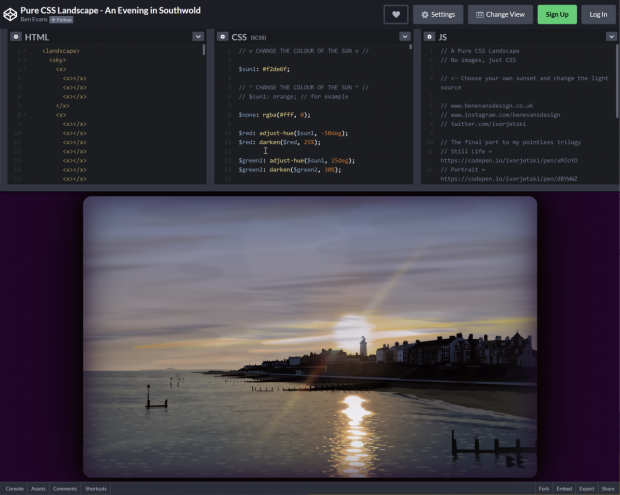
Task: Open the Assets tab in footer
Action: [38, 488]
